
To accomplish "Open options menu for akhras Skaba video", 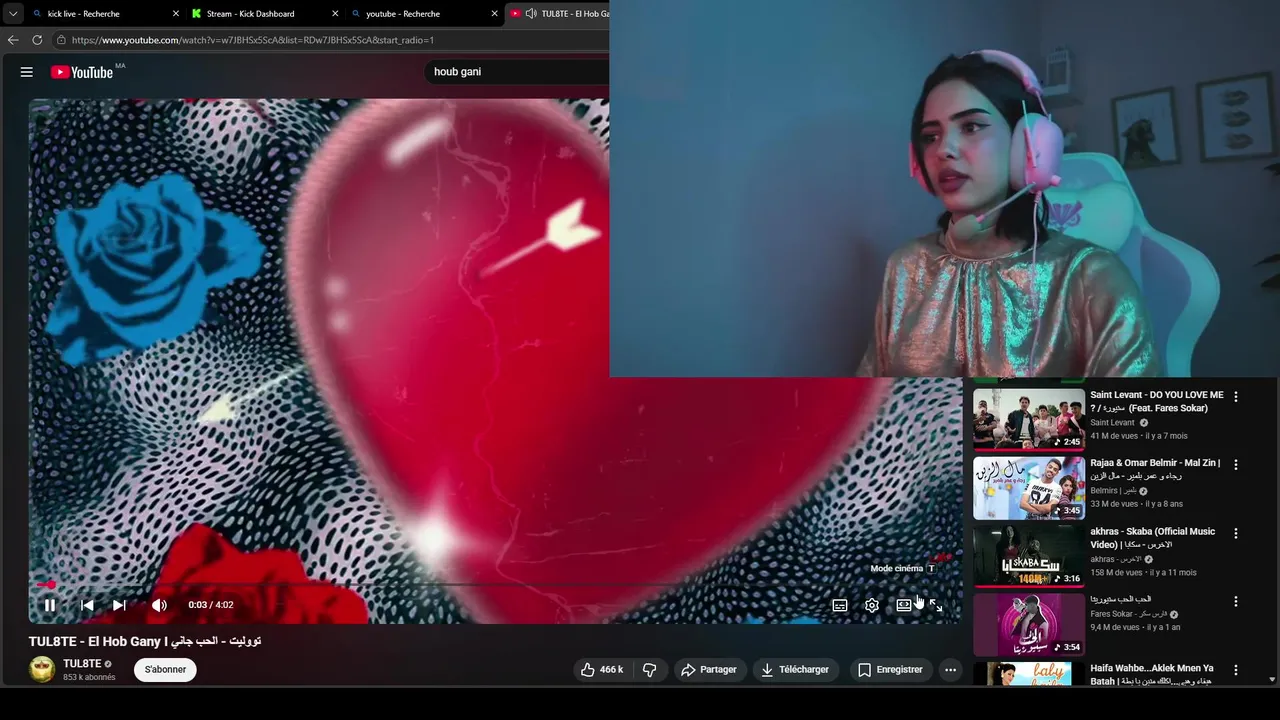I will [x=1236, y=534].
